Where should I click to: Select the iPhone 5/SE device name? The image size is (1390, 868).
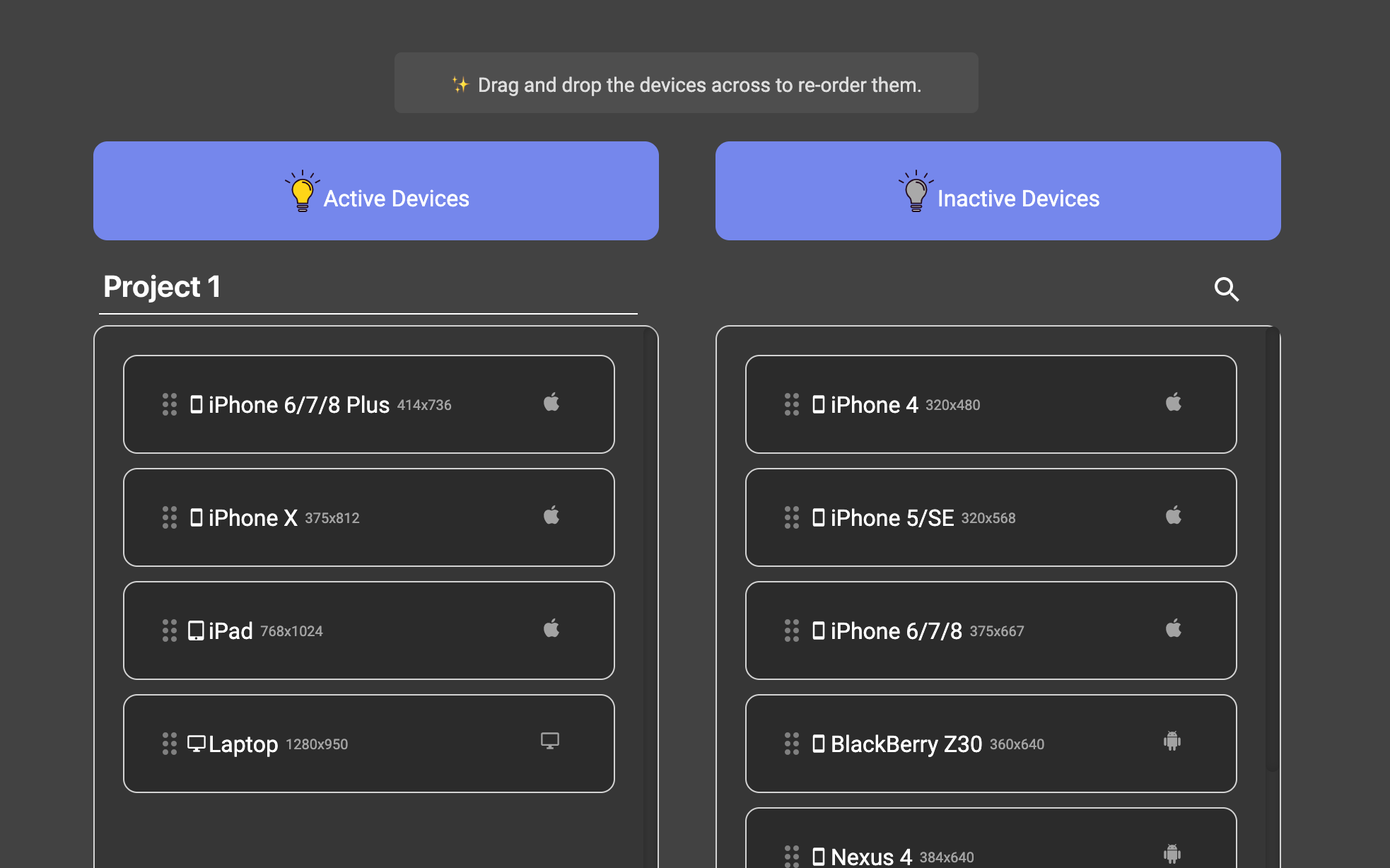pos(892,518)
